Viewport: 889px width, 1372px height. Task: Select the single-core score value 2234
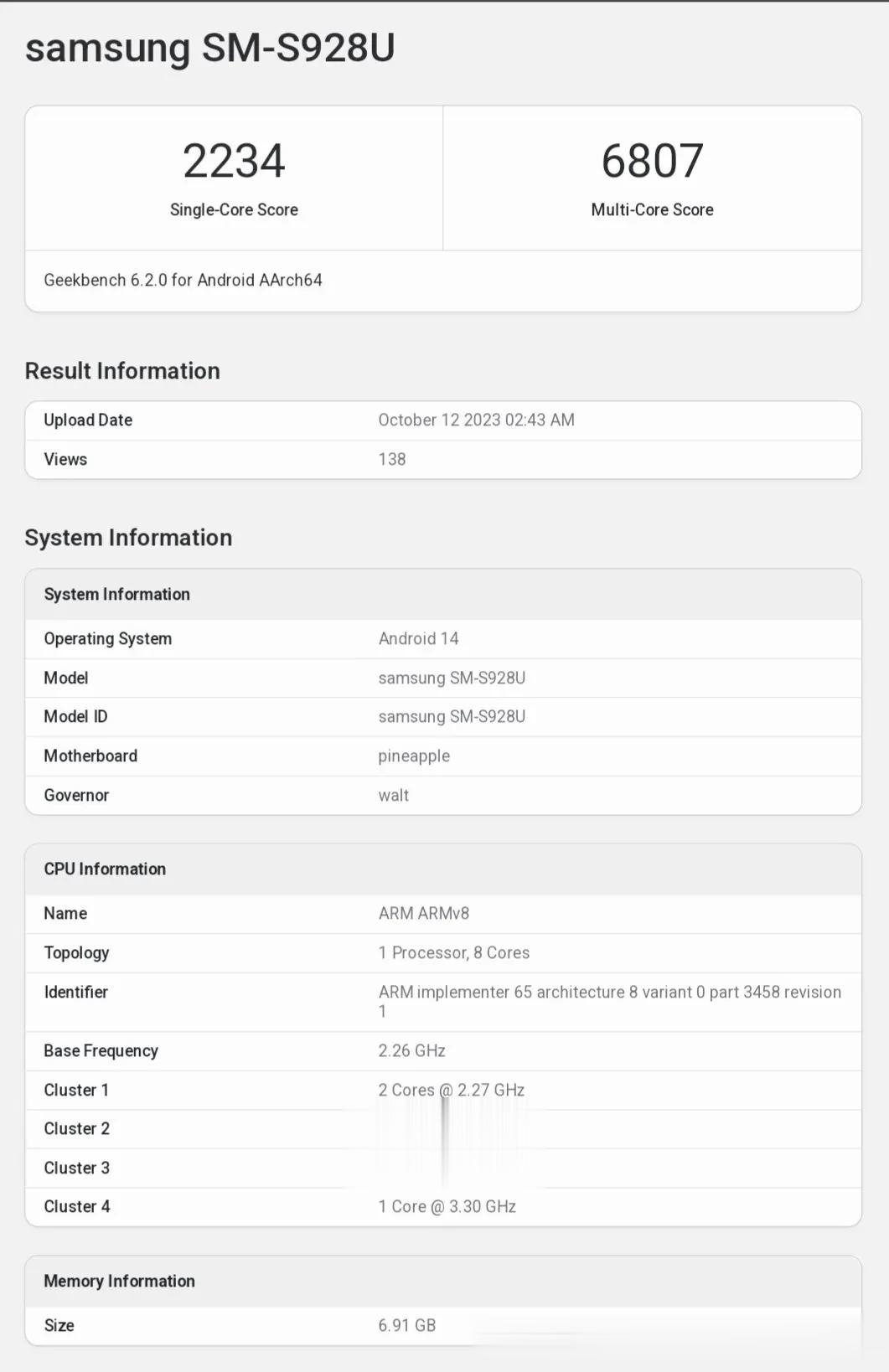tap(234, 161)
